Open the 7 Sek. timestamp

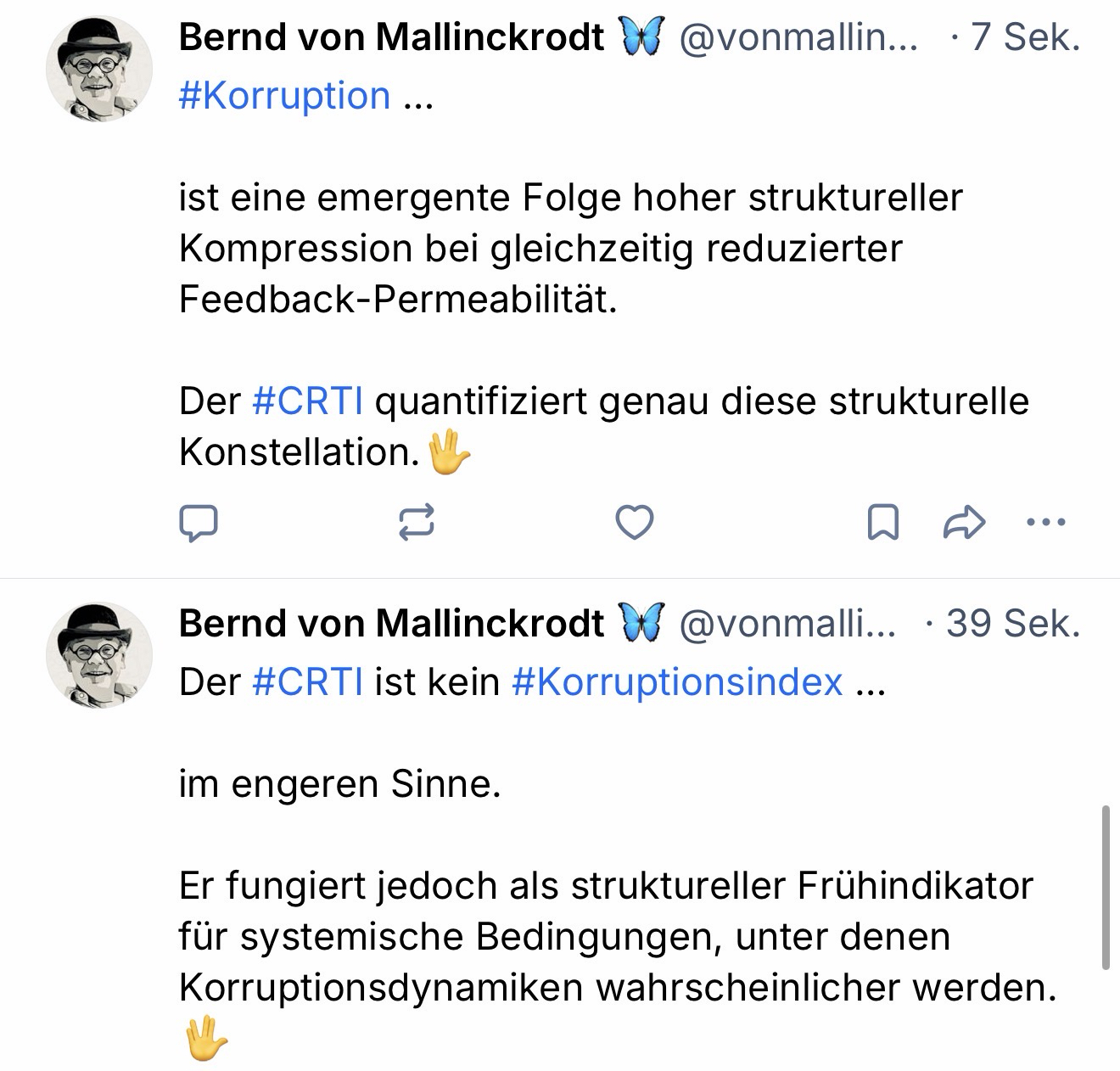[1025, 37]
